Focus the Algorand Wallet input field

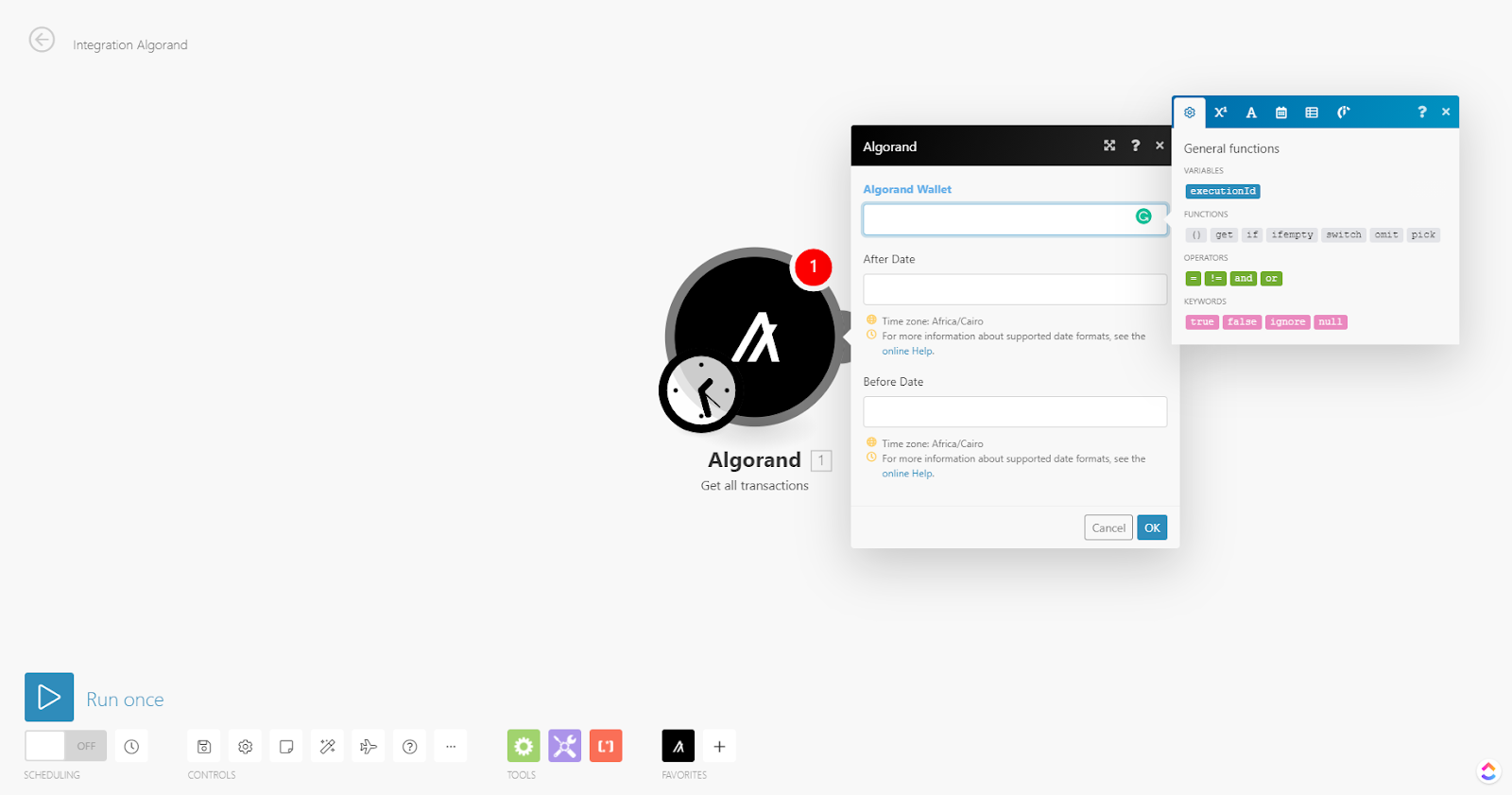click(1015, 219)
